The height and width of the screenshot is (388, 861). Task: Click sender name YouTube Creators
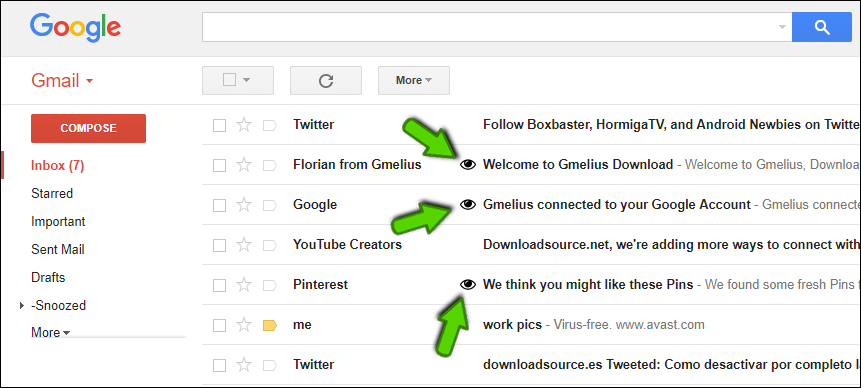pyautogui.click(x=347, y=244)
